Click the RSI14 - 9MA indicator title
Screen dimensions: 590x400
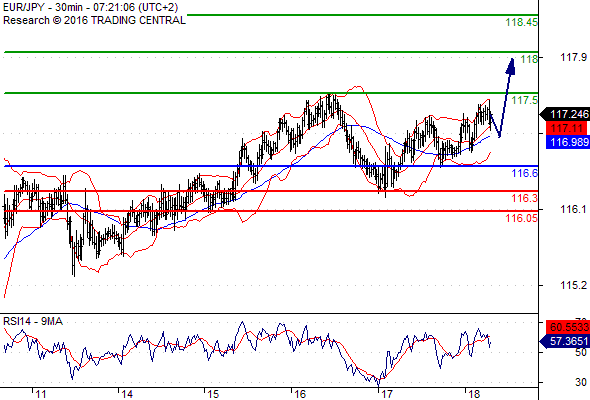tap(33, 321)
